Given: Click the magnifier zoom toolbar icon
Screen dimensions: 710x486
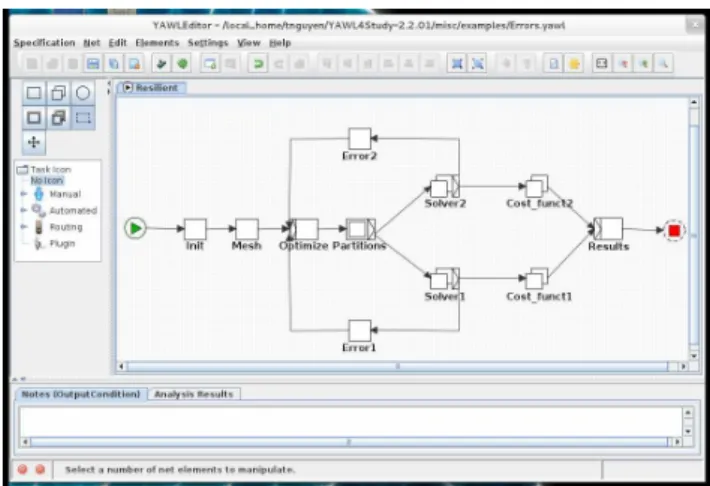Looking at the screenshot, I should click(x=664, y=63).
